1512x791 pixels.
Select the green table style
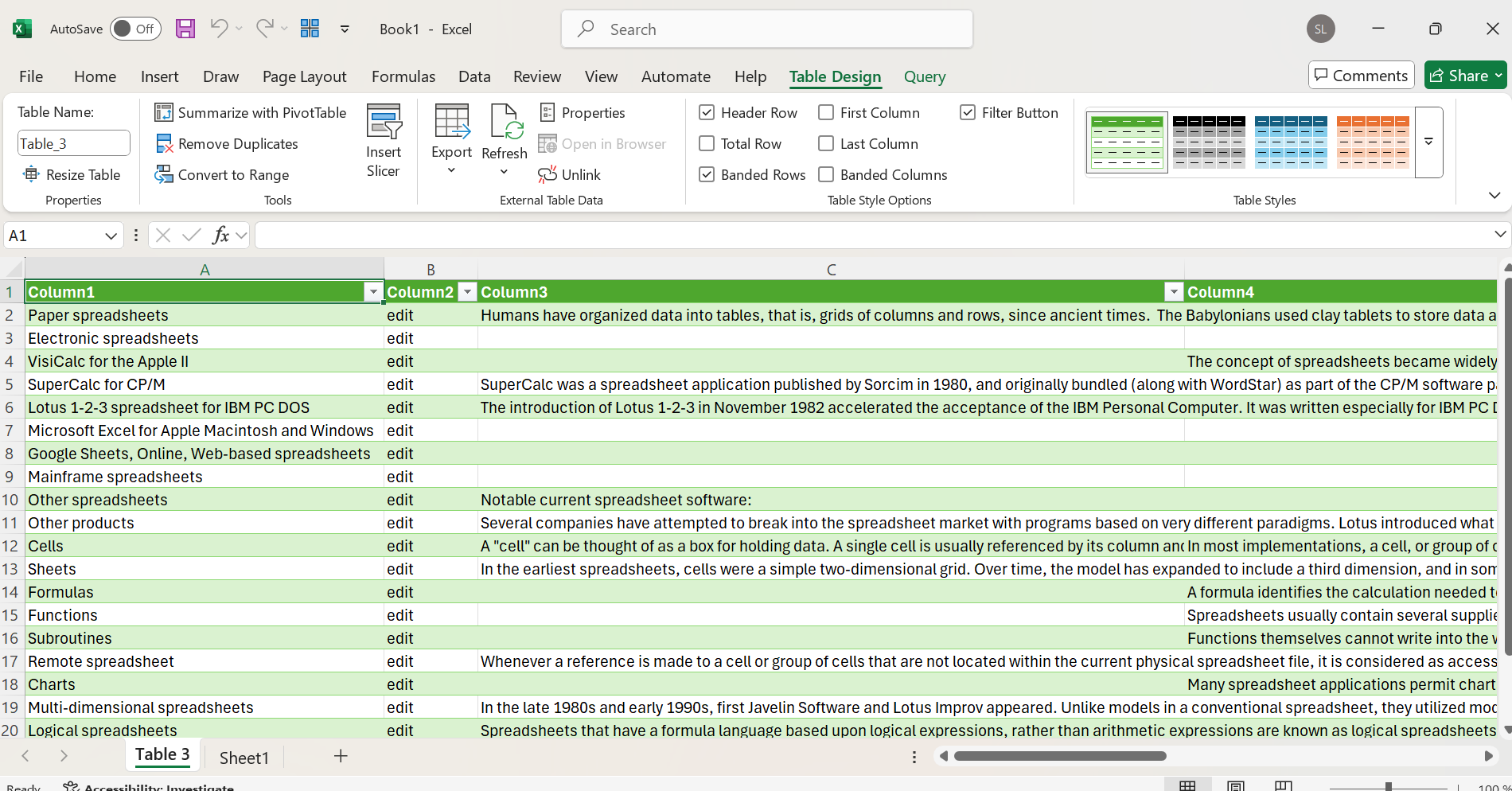click(1127, 142)
